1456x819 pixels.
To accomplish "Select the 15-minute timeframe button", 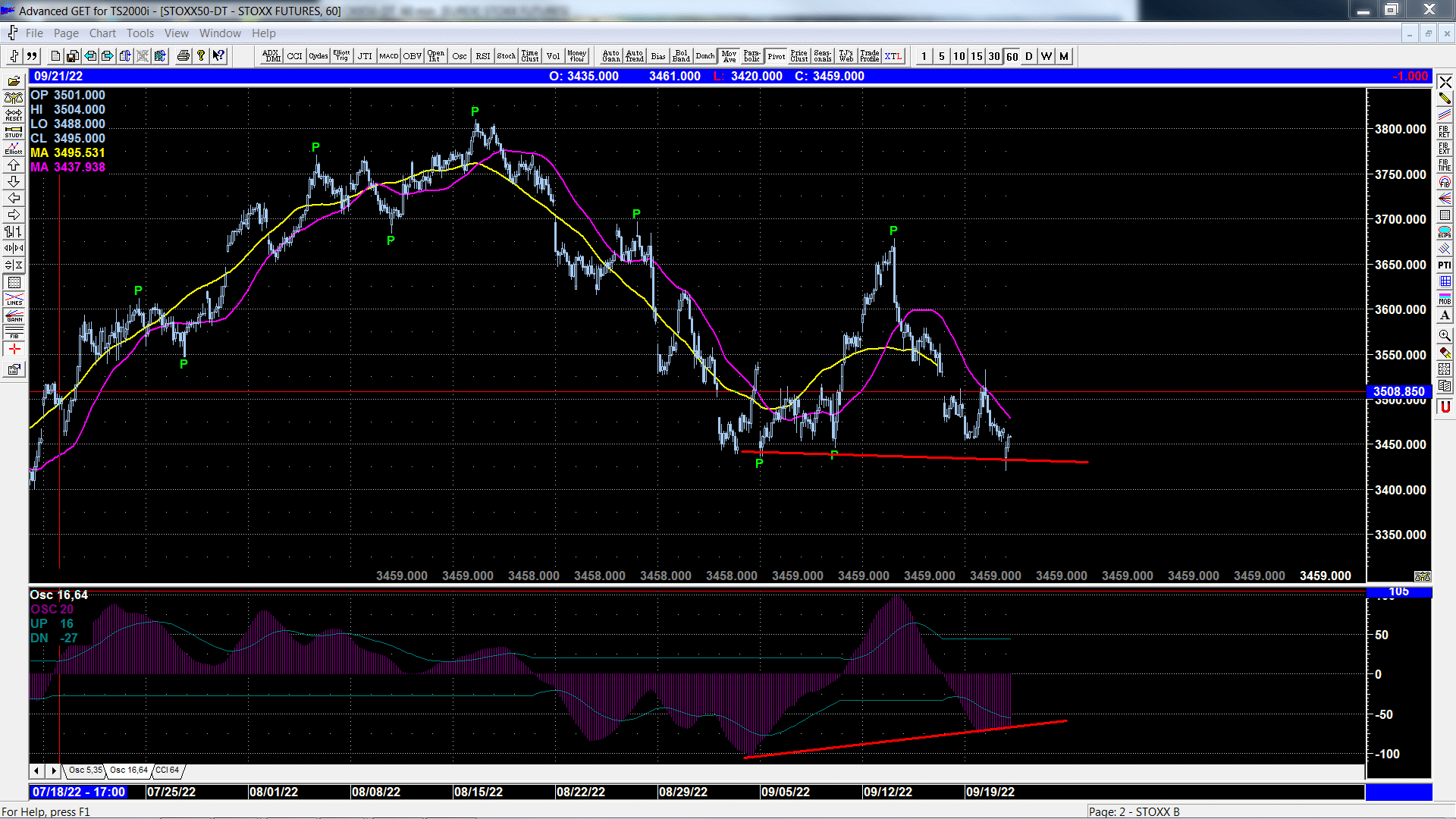I will [x=977, y=56].
